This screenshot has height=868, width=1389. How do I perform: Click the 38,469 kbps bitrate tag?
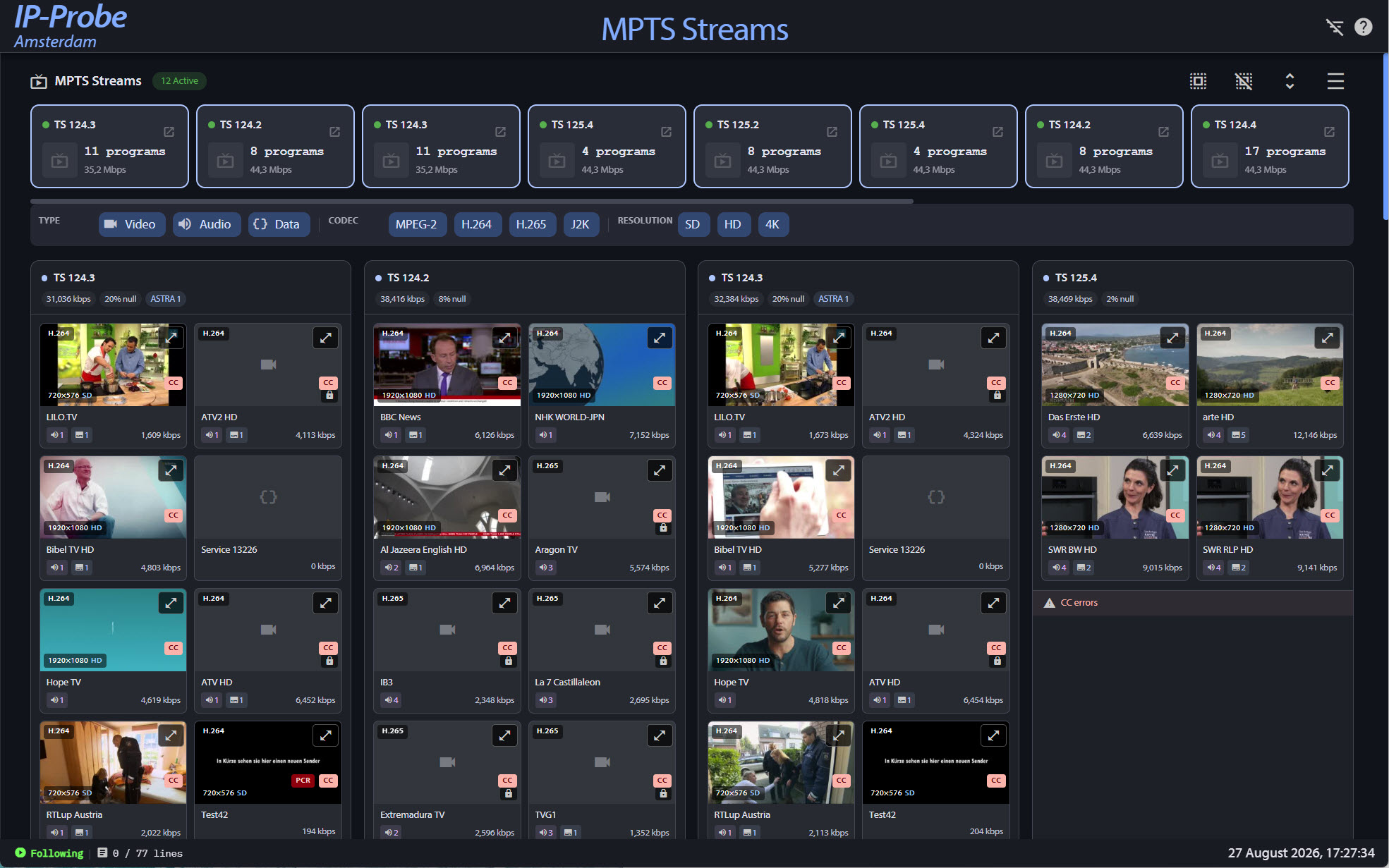pos(1070,299)
